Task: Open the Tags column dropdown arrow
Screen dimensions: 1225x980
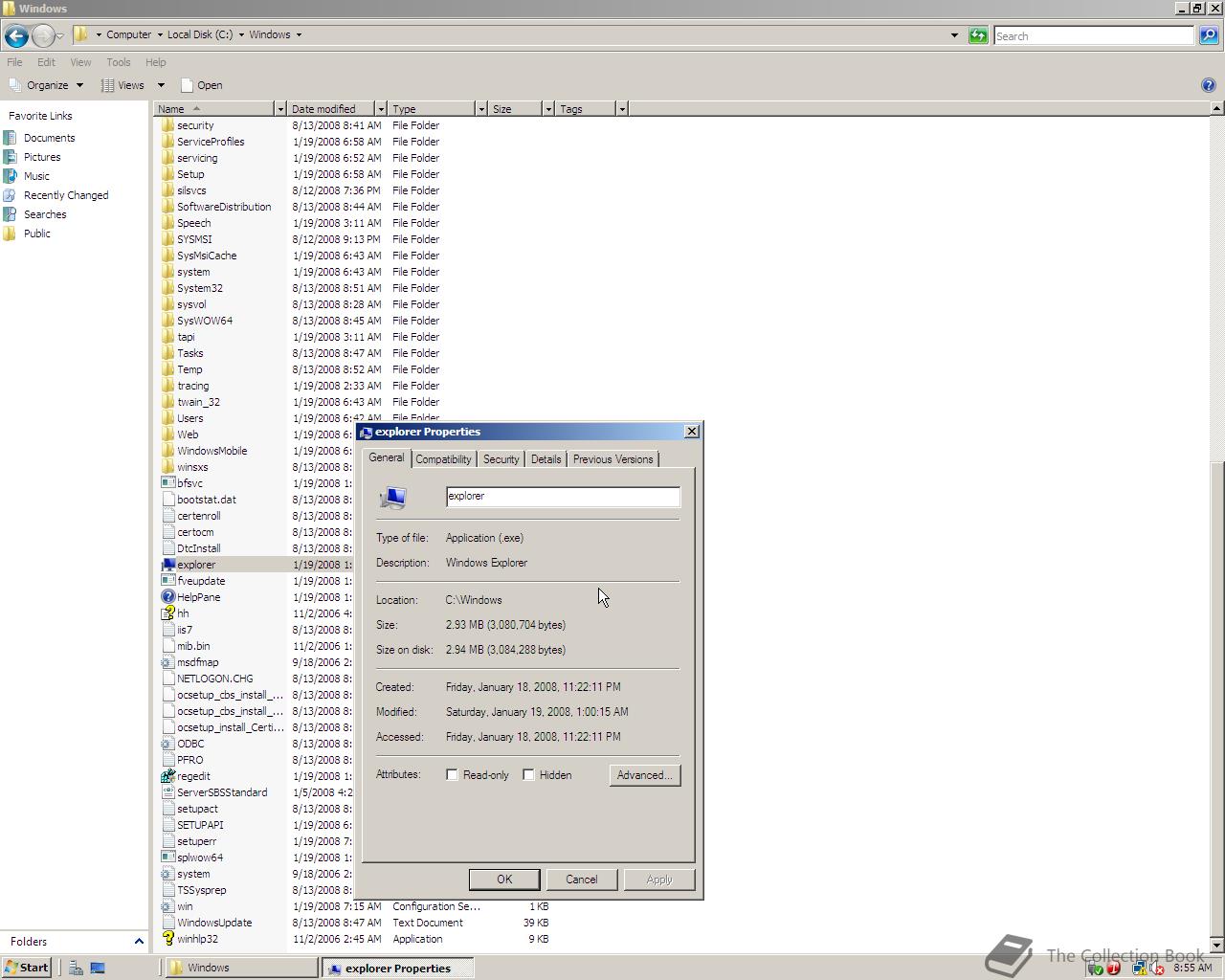Action: pos(621,109)
